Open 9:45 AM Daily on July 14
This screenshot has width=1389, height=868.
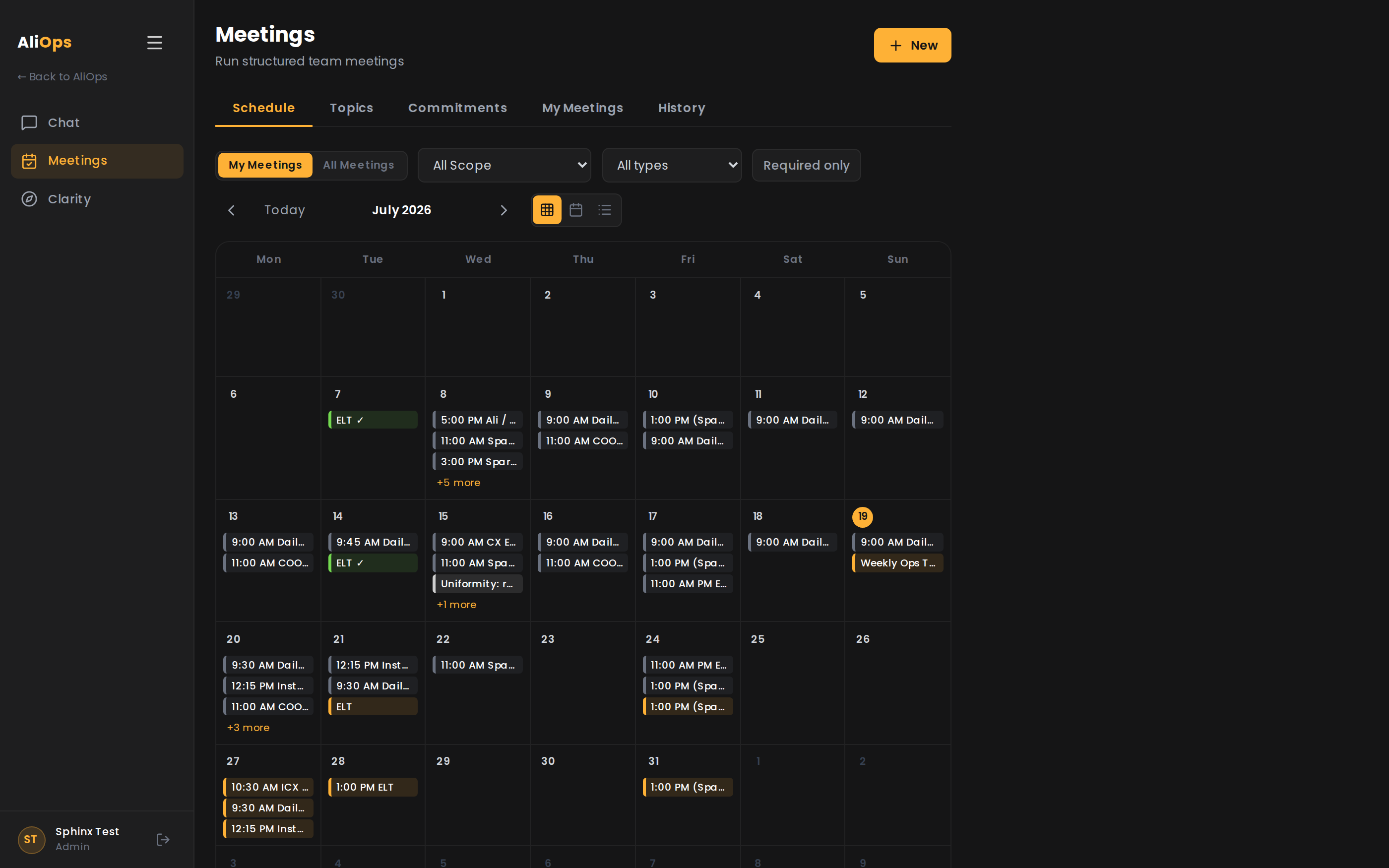click(373, 542)
